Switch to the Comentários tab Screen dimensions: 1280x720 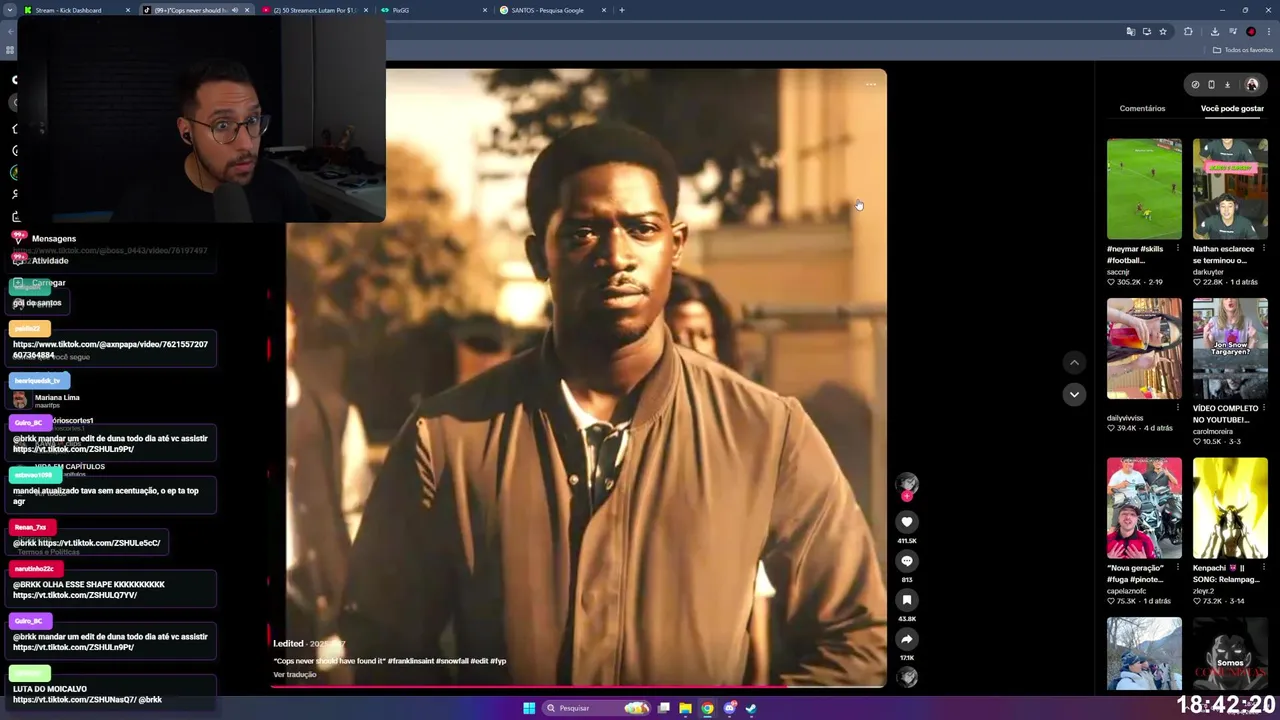click(1142, 108)
